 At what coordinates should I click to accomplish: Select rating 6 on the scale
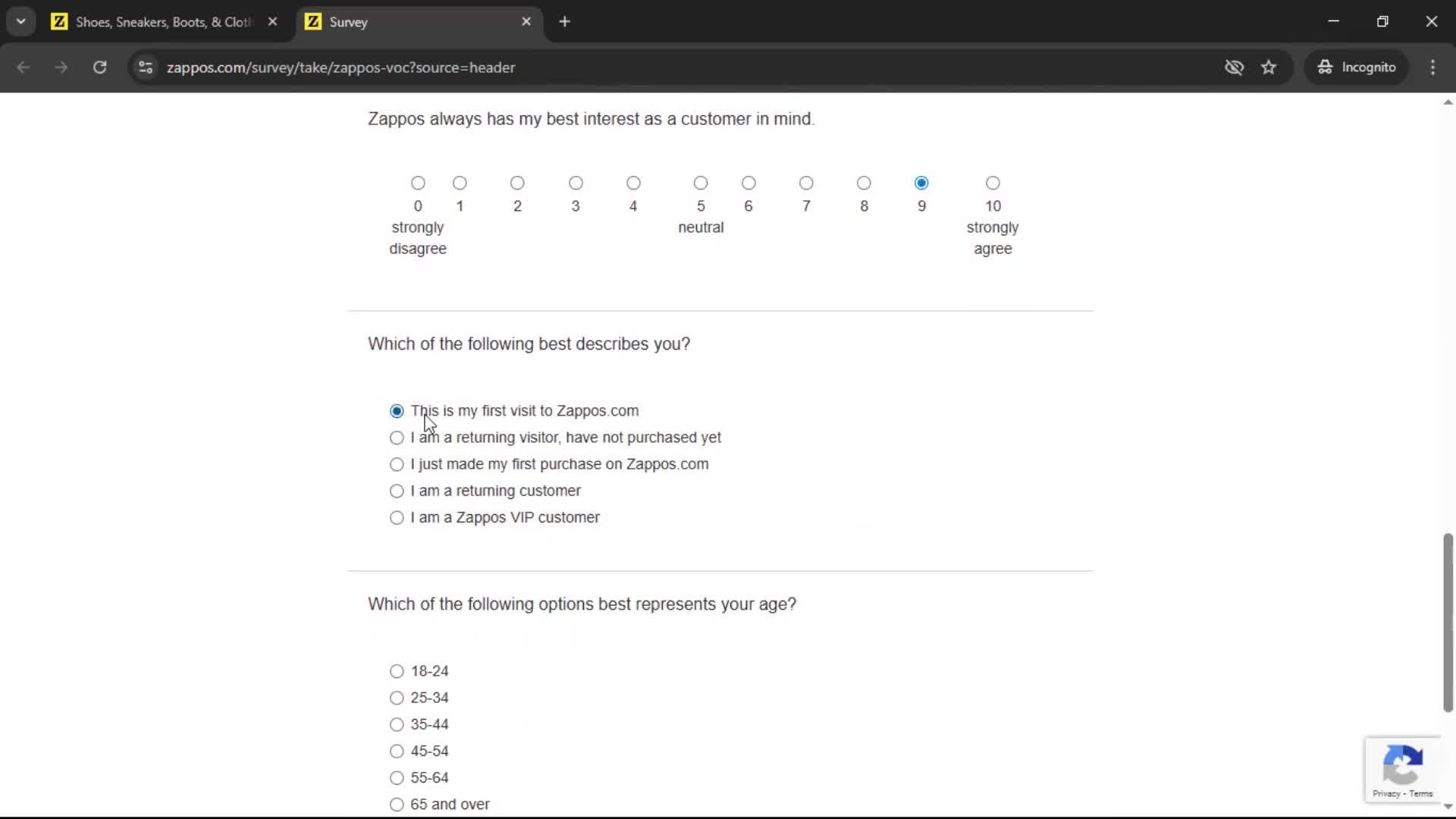(748, 183)
